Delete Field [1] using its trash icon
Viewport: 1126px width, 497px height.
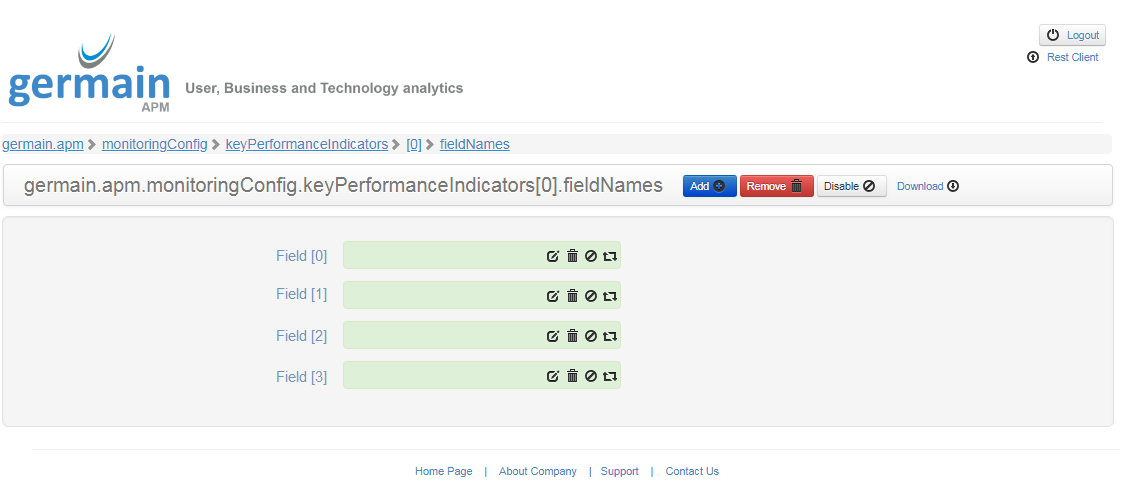573,296
